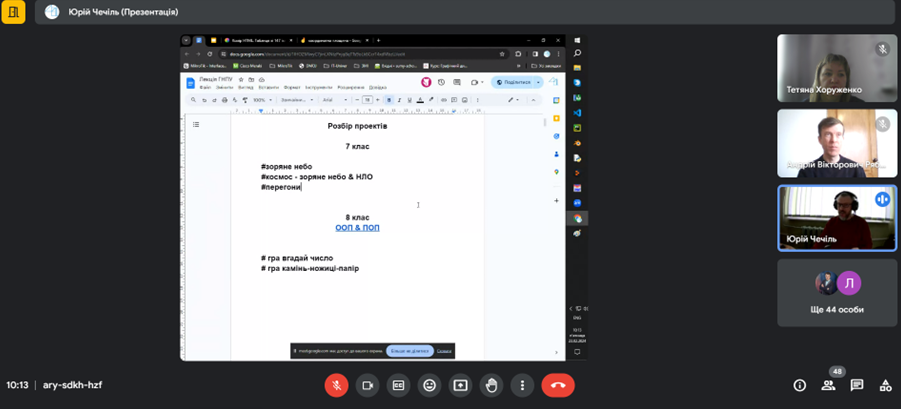Click the present screen icon
This screenshot has width=901, height=409.
coord(460,385)
